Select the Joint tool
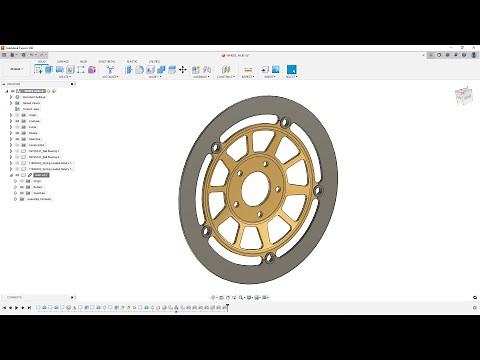Screen dimensions: 480x360 (207, 69)
